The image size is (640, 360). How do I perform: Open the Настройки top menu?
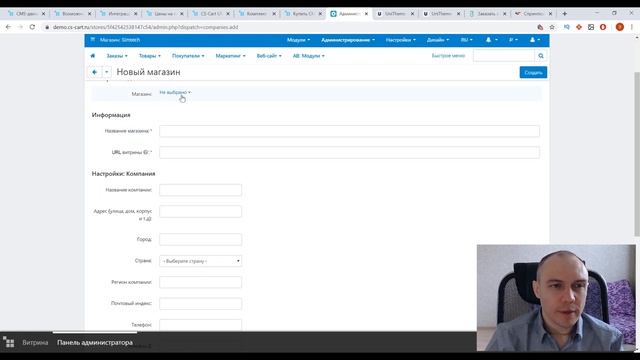pos(400,40)
